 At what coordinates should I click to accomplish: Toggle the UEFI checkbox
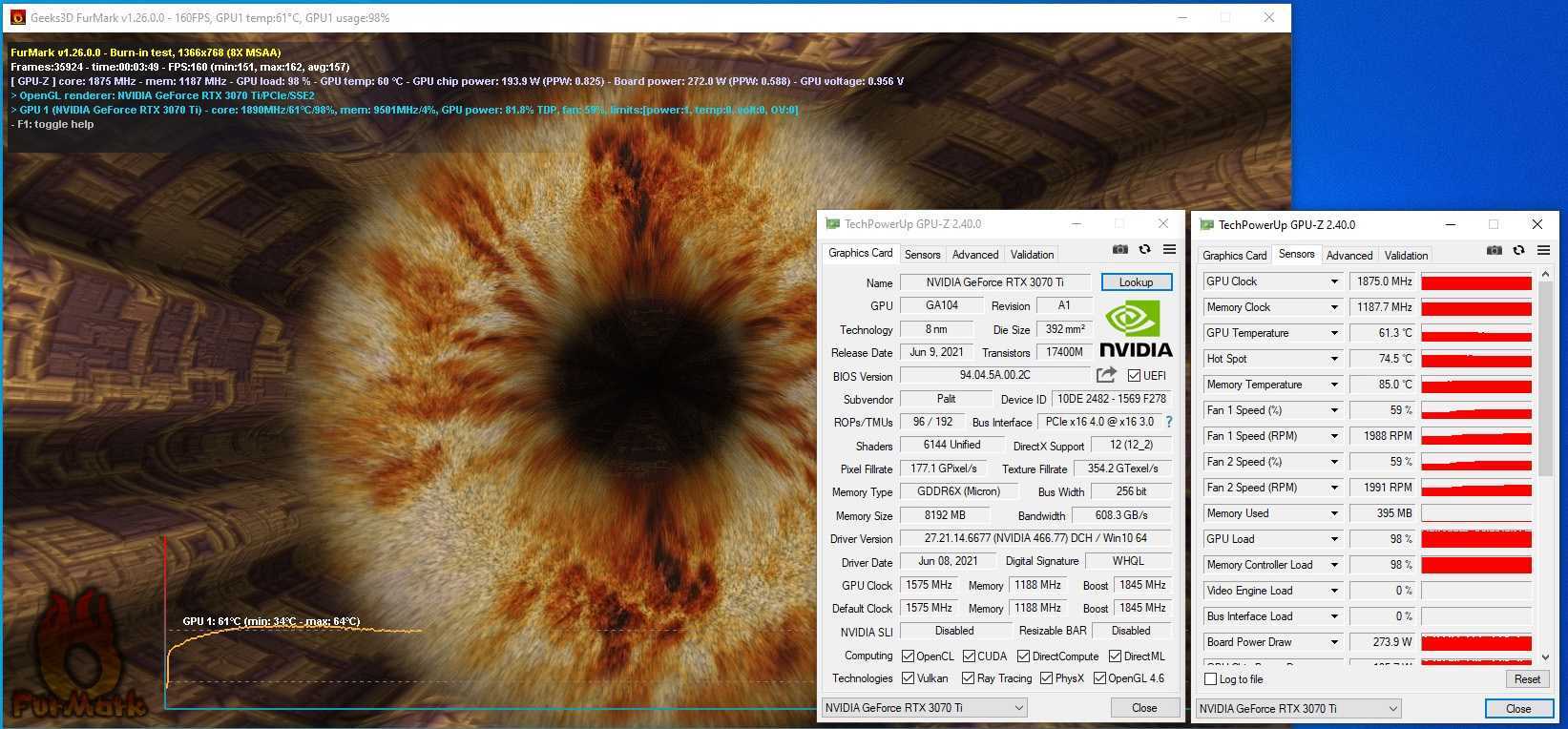click(x=1134, y=376)
